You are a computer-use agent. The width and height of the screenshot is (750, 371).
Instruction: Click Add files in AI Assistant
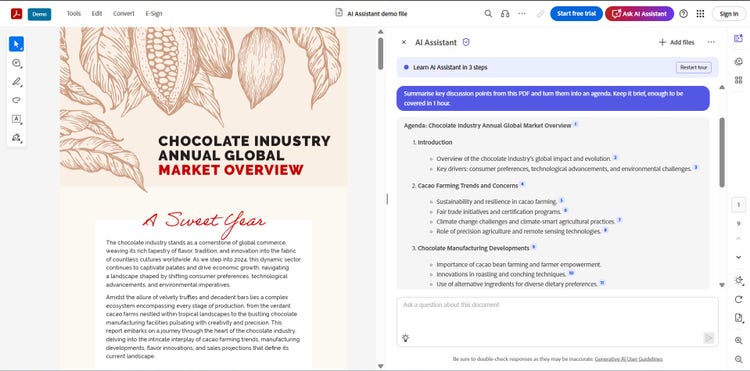pos(676,43)
